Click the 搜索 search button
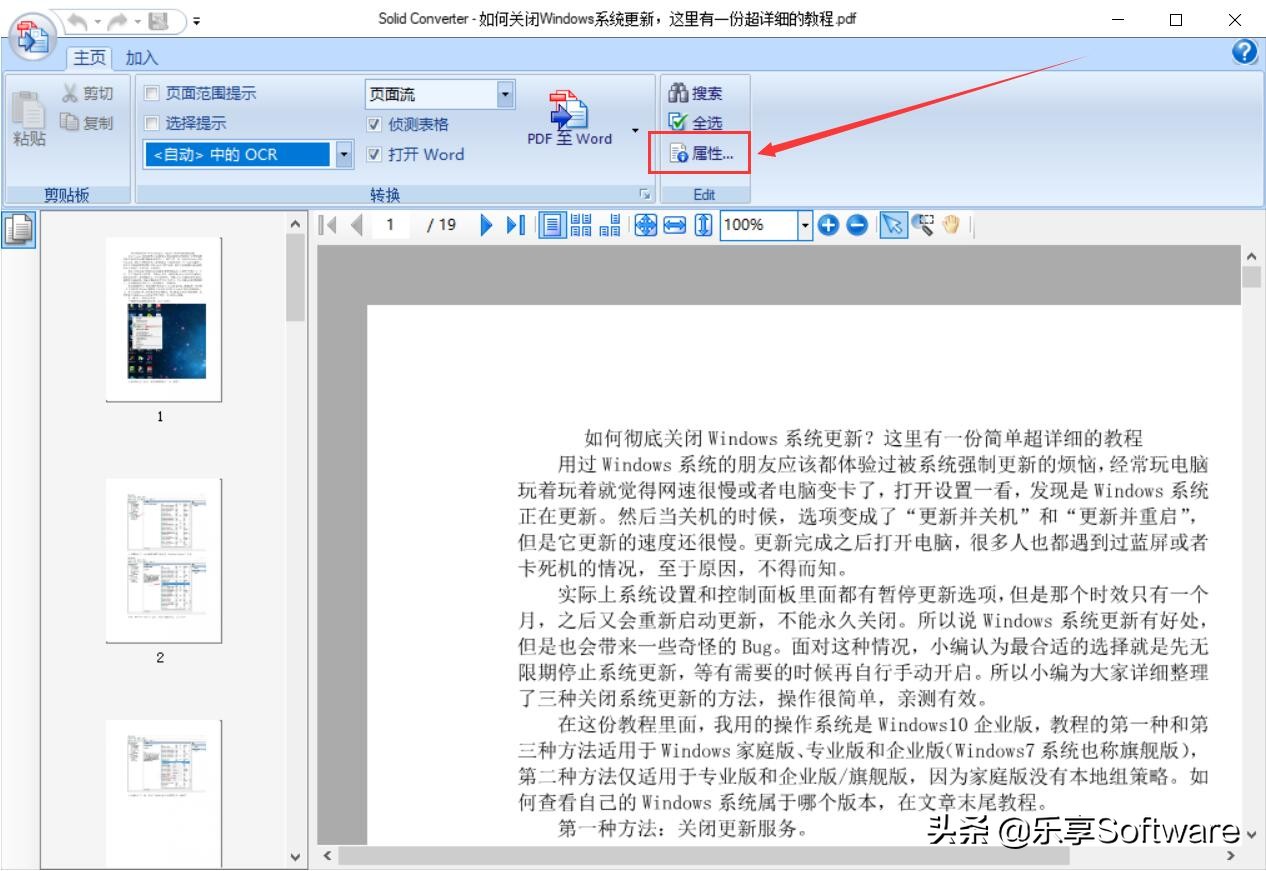The width and height of the screenshot is (1266, 871). point(695,93)
